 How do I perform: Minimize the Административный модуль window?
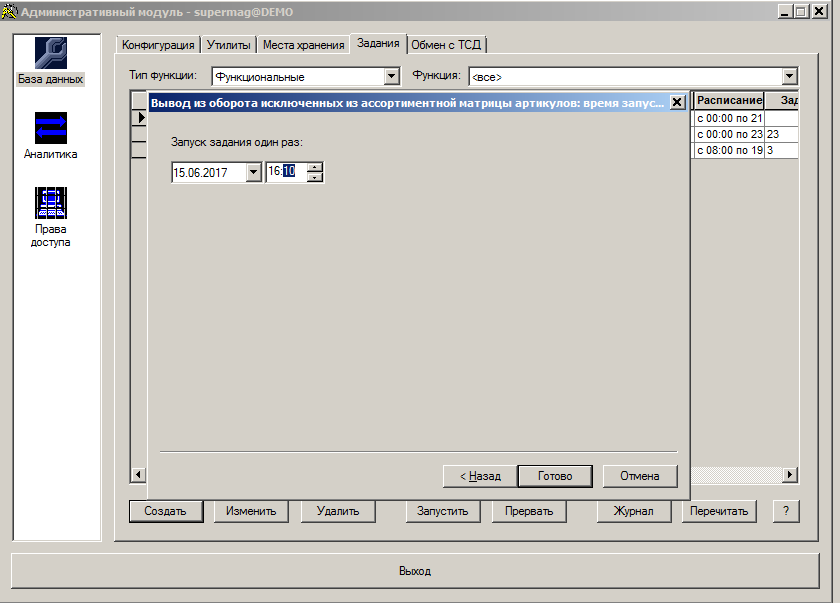(x=785, y=11)
